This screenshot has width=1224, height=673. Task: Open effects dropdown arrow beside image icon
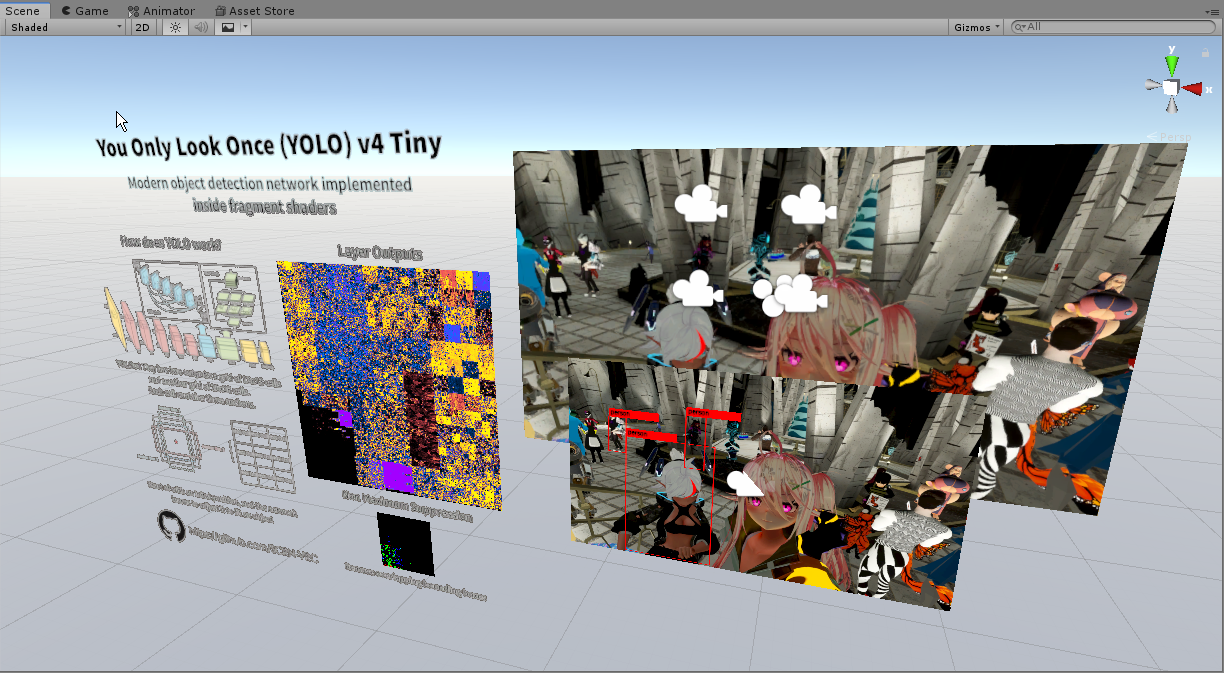click(x=245, y=27)
